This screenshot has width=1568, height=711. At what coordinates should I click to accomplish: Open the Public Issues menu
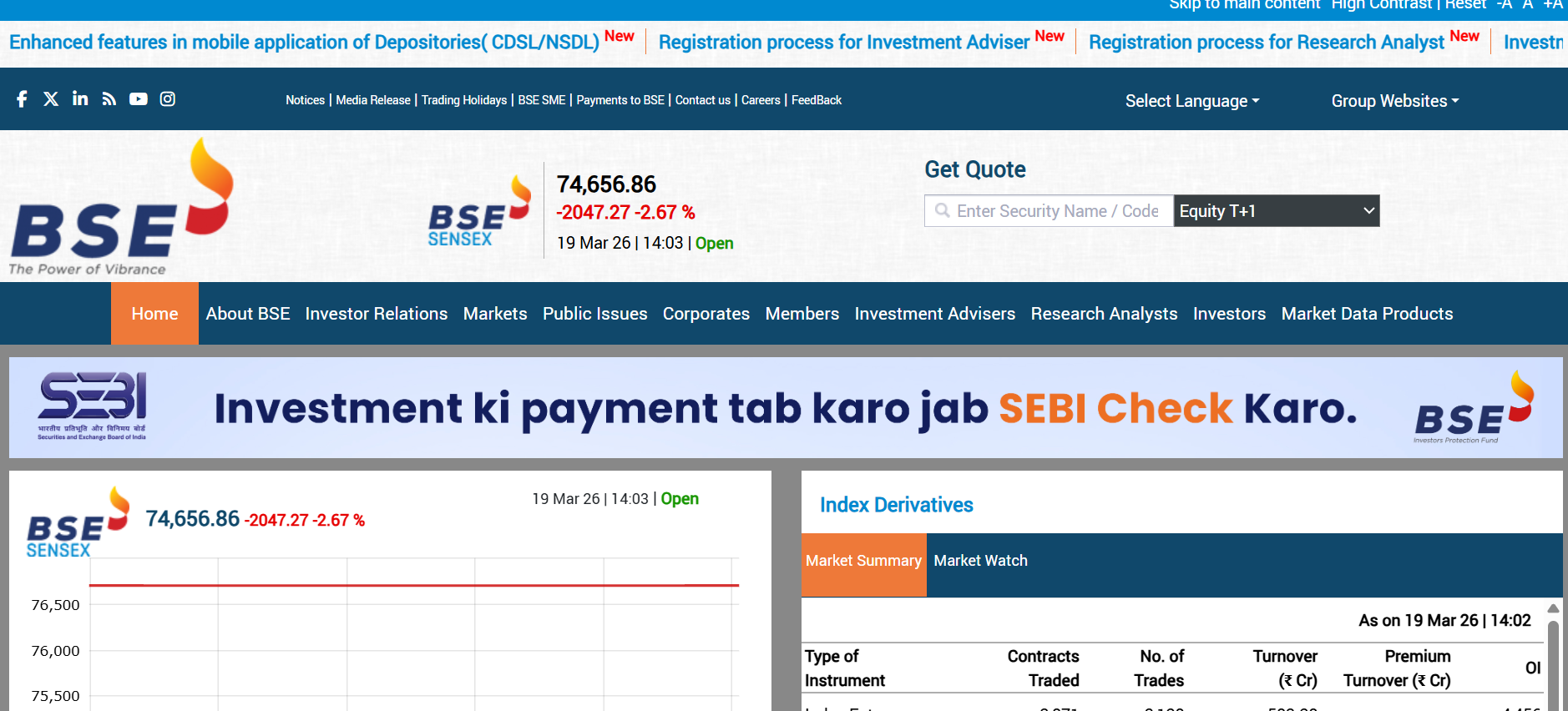point(595,314)
